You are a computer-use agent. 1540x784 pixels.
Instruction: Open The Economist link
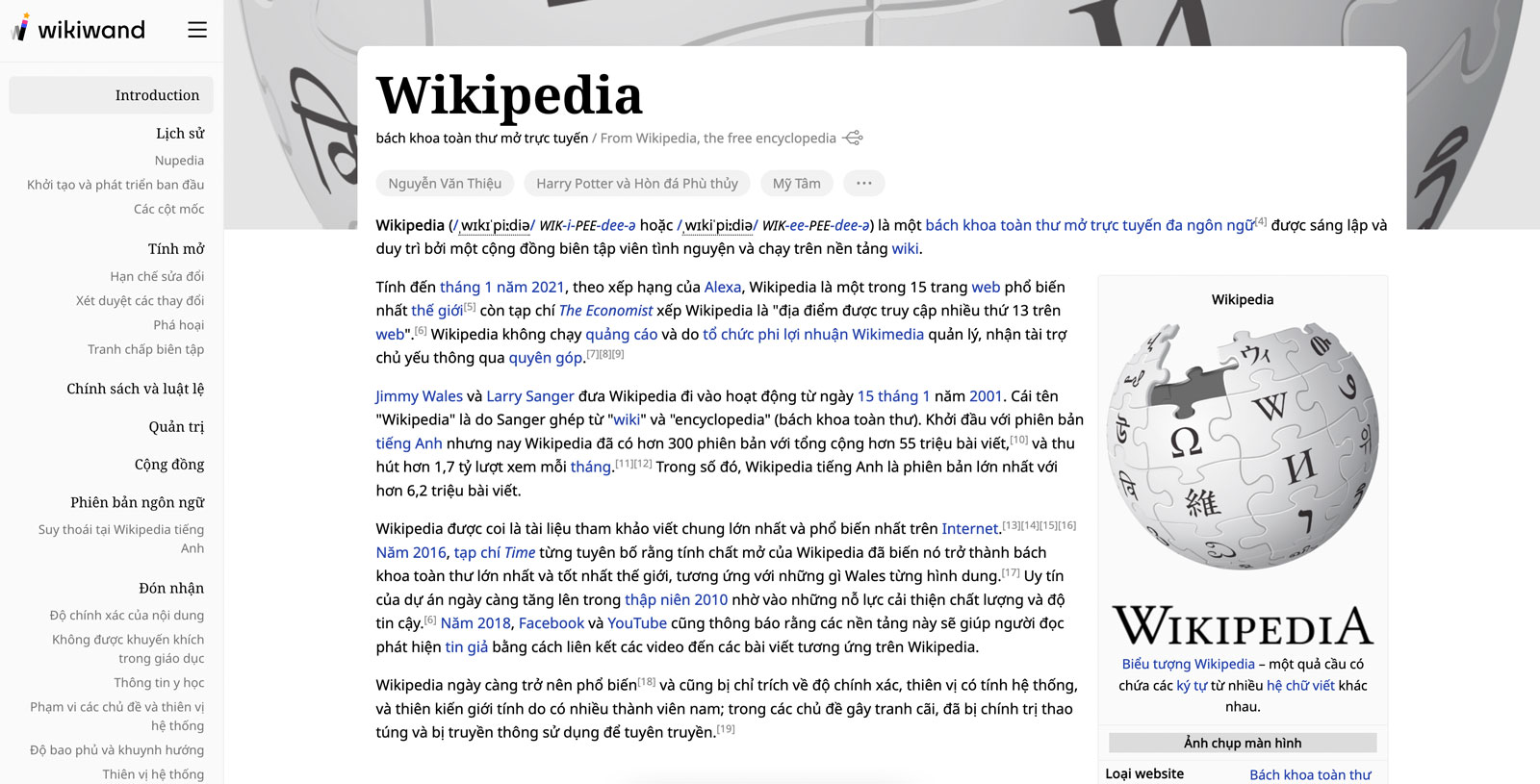coord(605,311)
